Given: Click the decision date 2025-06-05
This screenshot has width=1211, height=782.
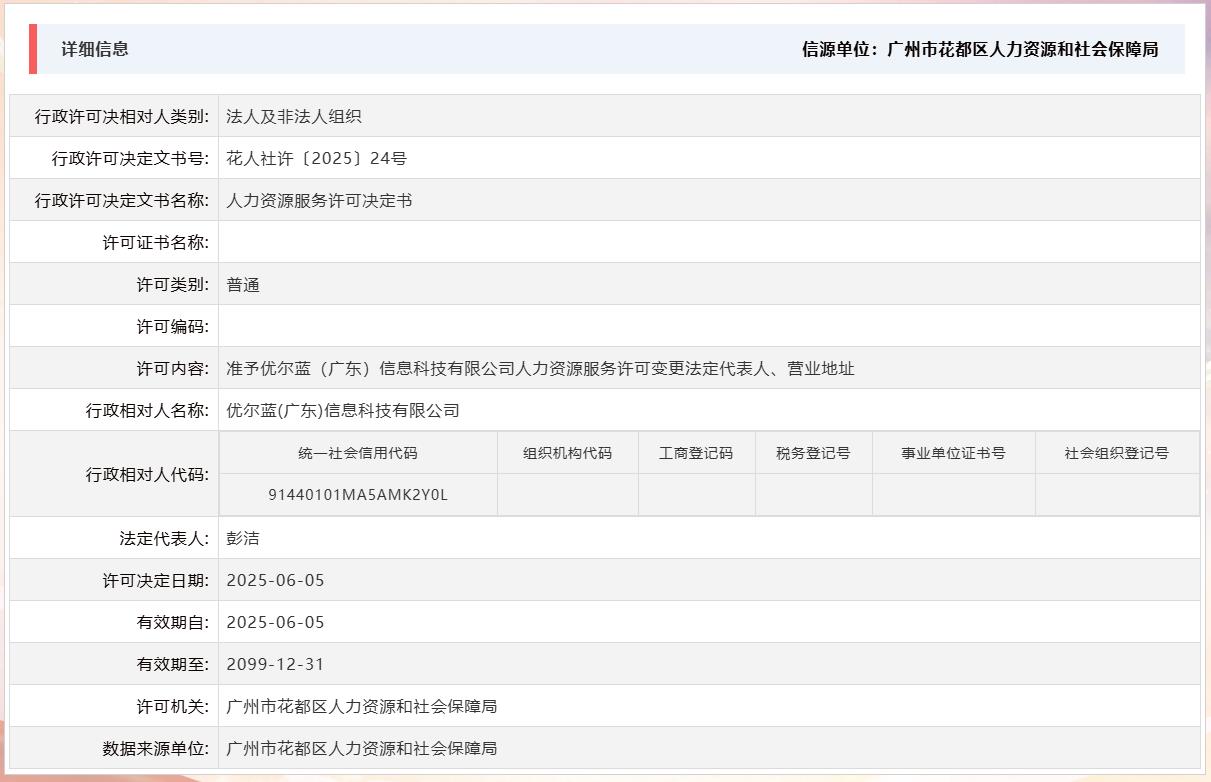Looking at the screenshot, I should [x=277, y=579].
